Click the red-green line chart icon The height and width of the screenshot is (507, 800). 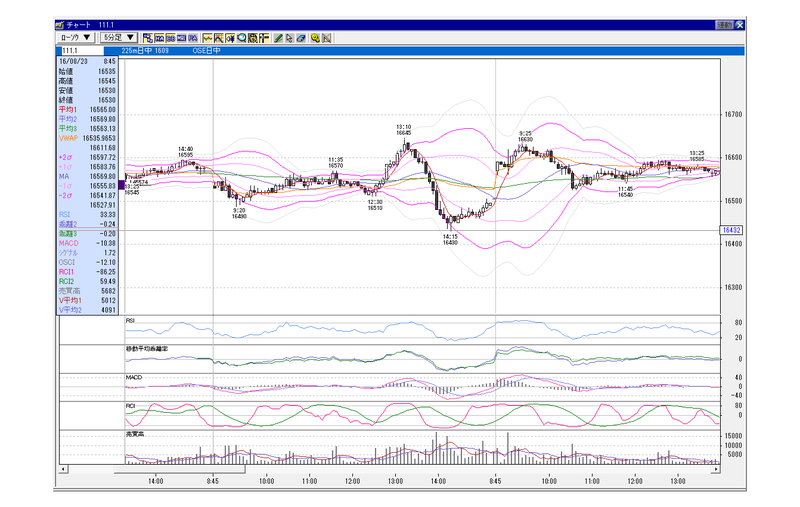point(208,38)
